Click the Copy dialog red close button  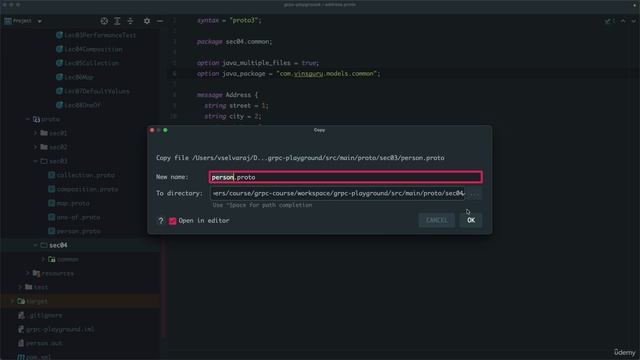click(152, 130)
